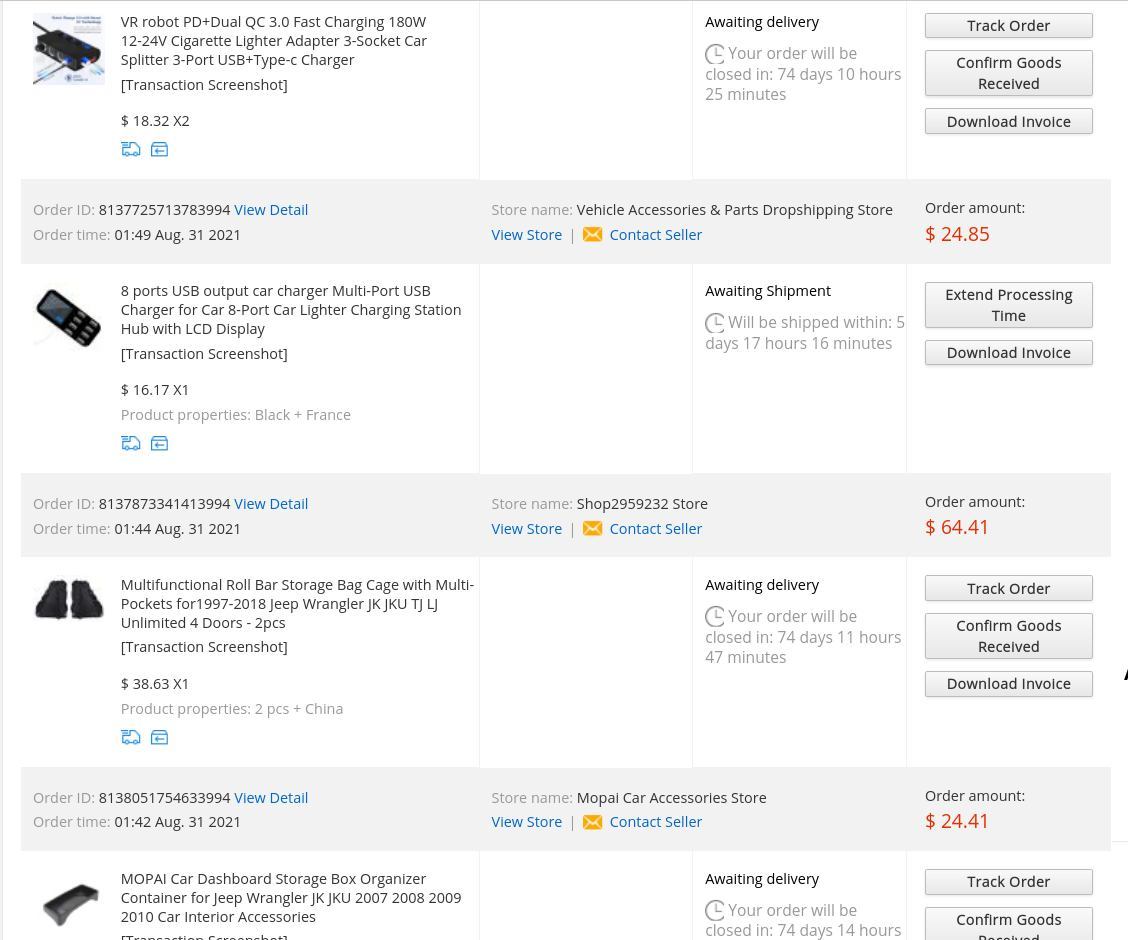This screenshot has height=940, width=1128.
Task: Click the return box icon under Roll Bar Storage Bag
Action: coord(159,737)
